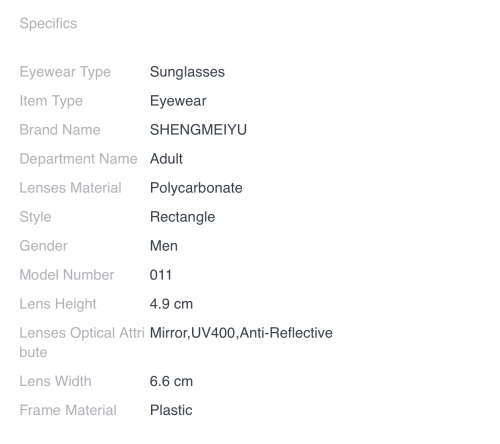Select the SHENGMEIYU brand name text

coord(198,130)
